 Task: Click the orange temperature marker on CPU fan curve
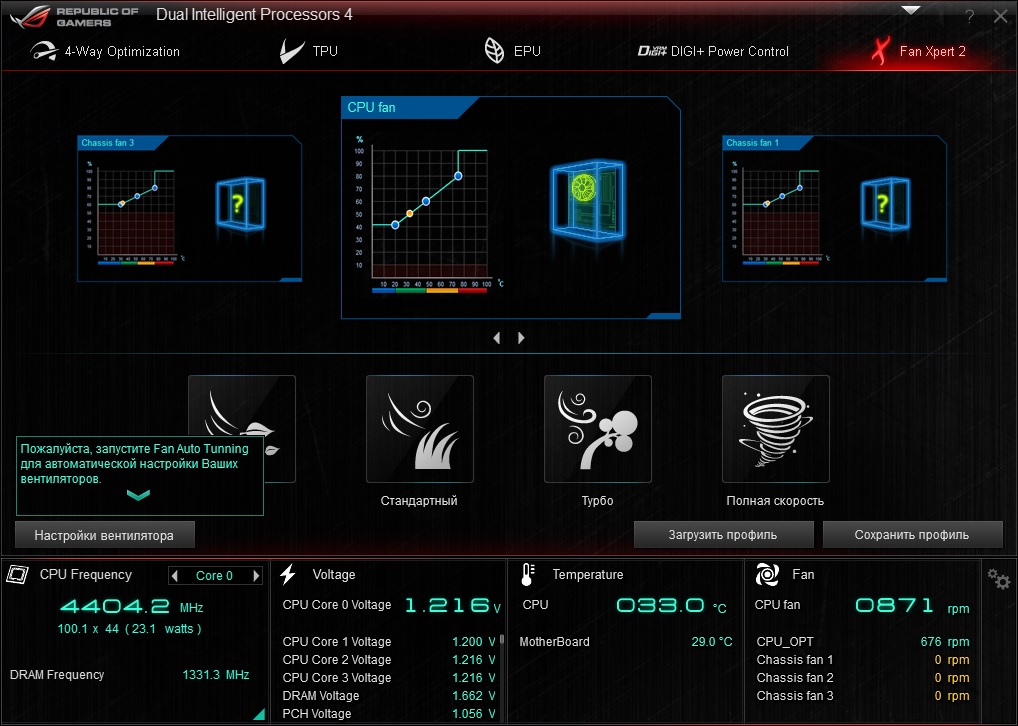pyautogui.click(x=410, y=214)
